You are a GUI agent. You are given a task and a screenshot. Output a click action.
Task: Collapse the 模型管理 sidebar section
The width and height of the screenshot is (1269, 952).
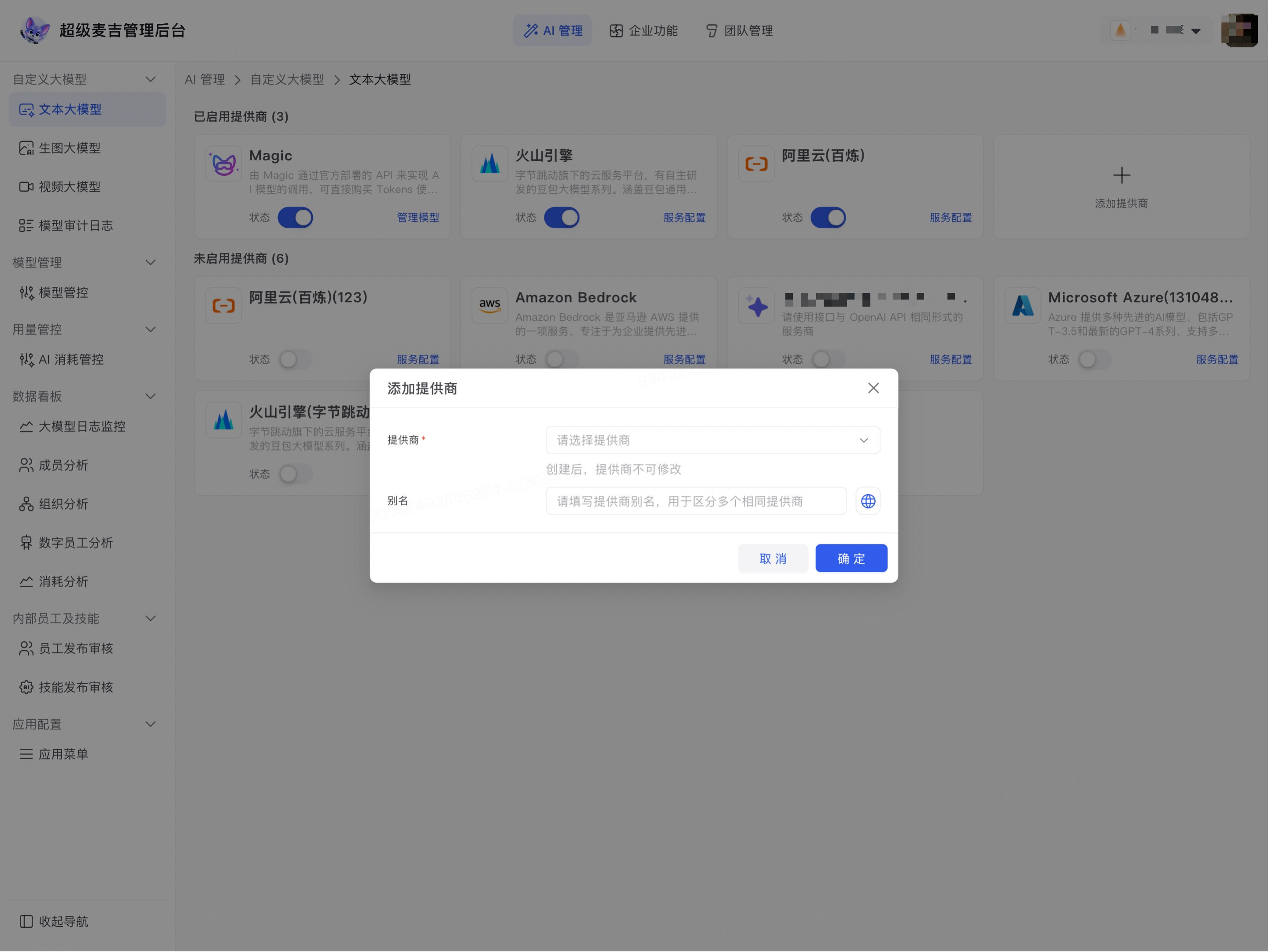coord(151,263)
